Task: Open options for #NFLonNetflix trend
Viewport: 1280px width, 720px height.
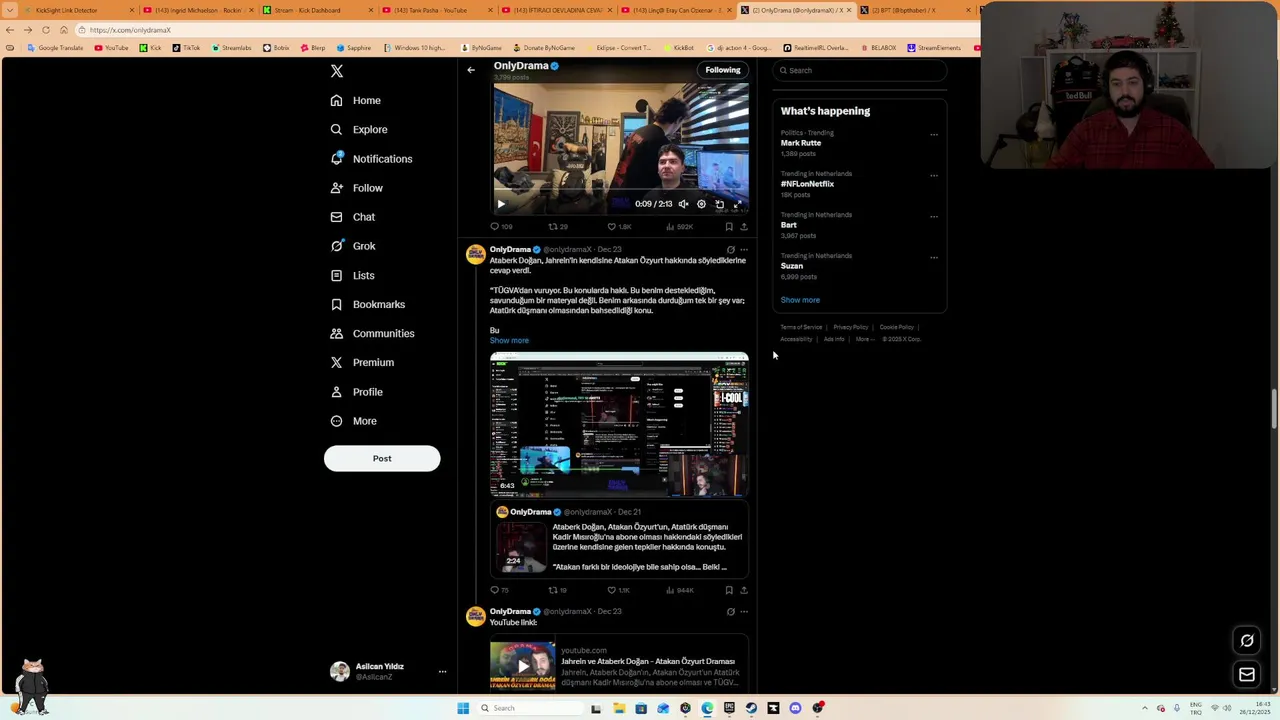Action: pyautogui.click(x=934, y=175)
